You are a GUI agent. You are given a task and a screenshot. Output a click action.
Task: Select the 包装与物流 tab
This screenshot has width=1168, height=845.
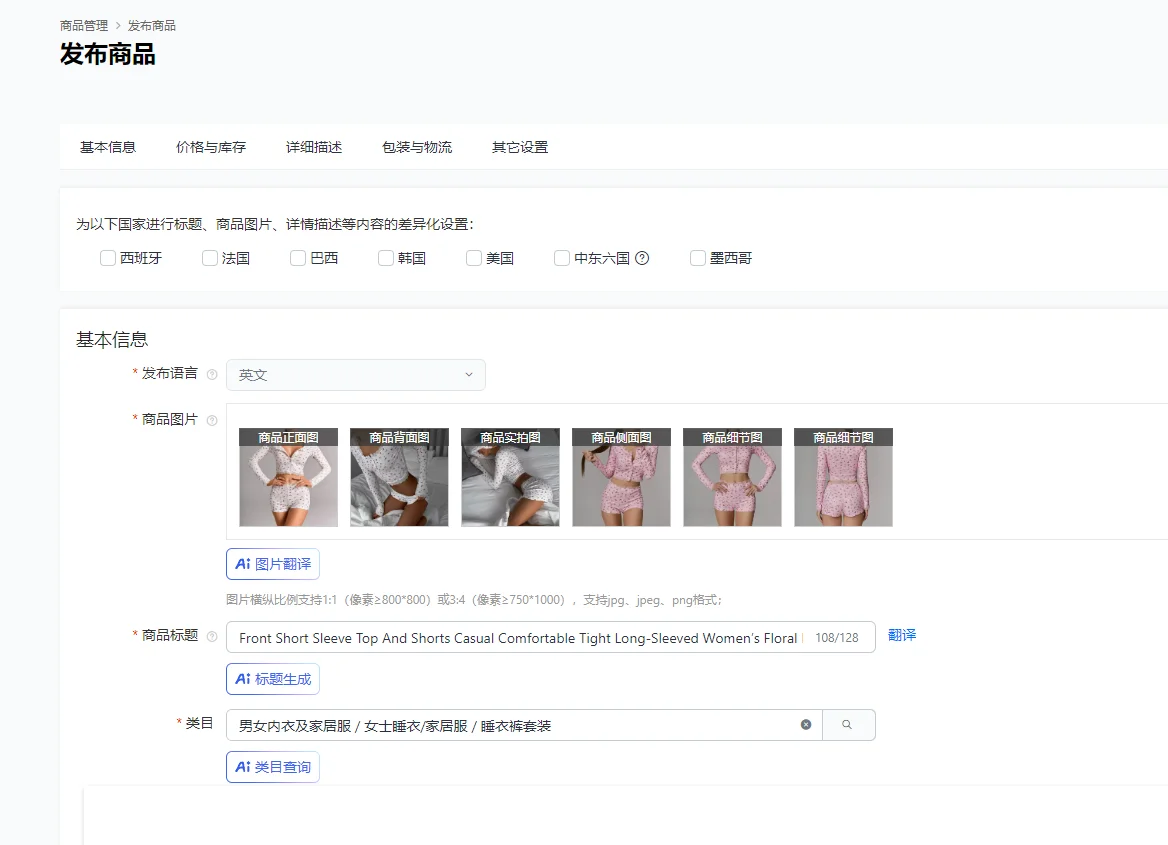pos(417,148)
